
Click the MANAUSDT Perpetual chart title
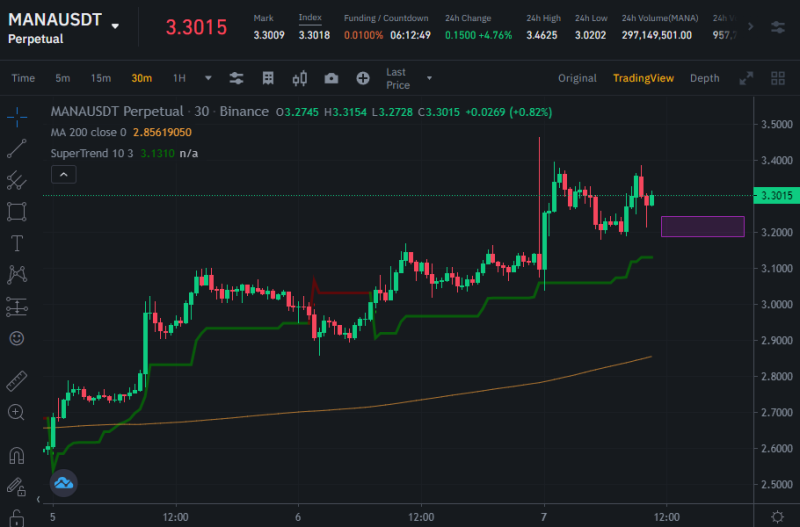[x=117, y=111]
